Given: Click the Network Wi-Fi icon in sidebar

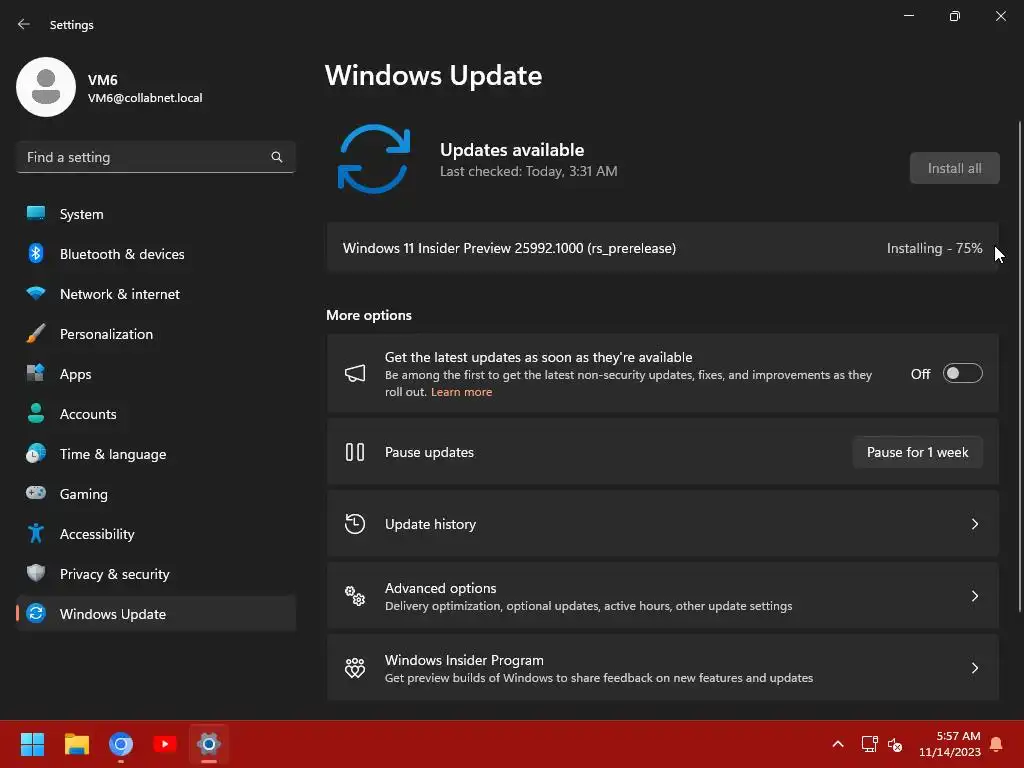Looking at the screenshot, I should [x=36, y=293].
